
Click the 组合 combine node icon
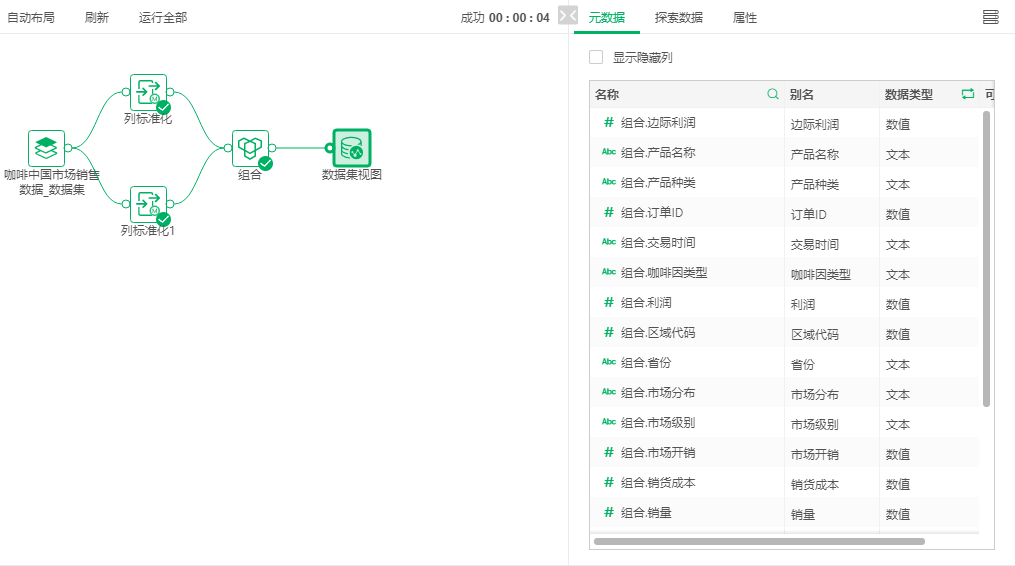[x=250, y=148]
